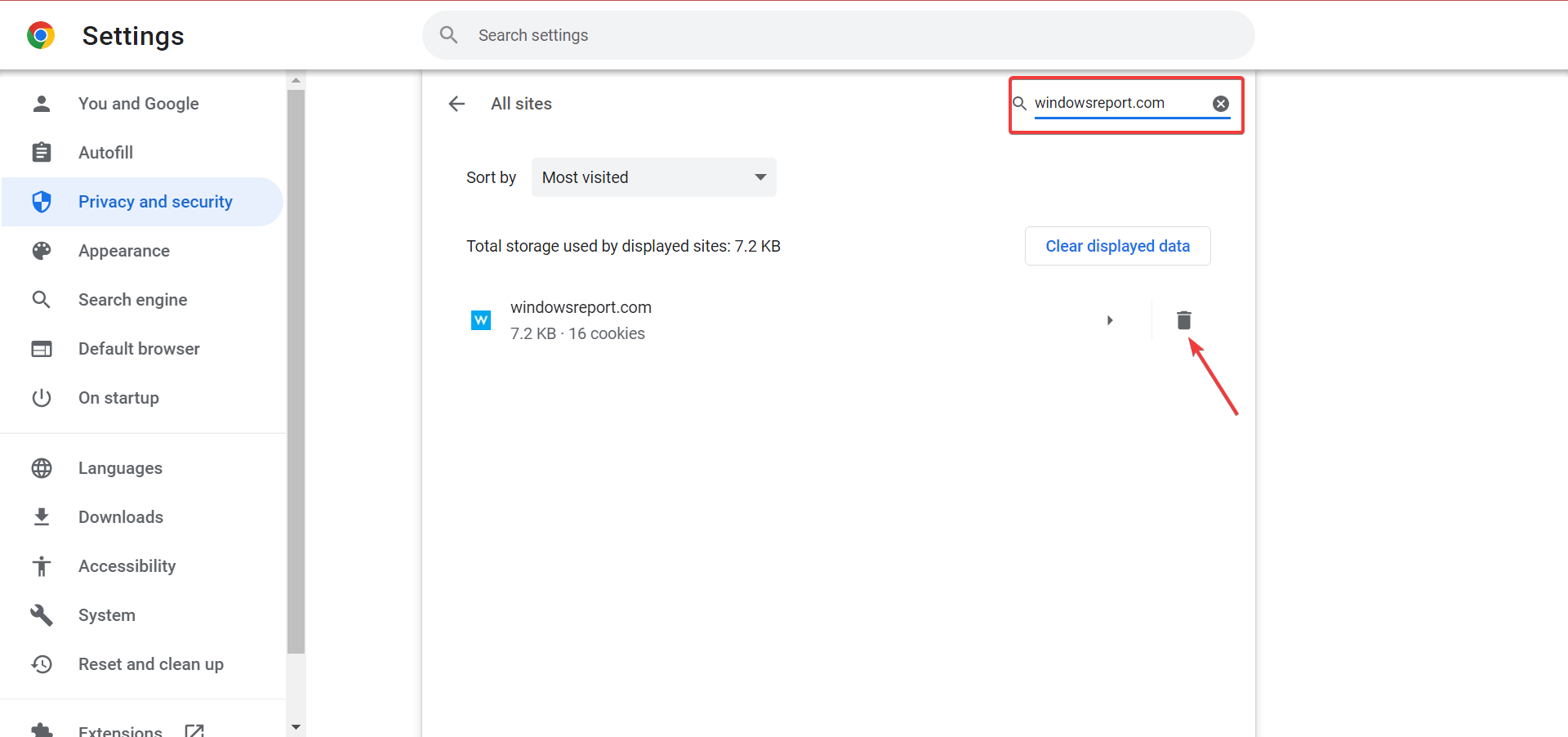Image resolution: width=1568 pixels, height=737 pixels.
Task: Click the browser window icon beside Default browser
Action: coord(42,349)
